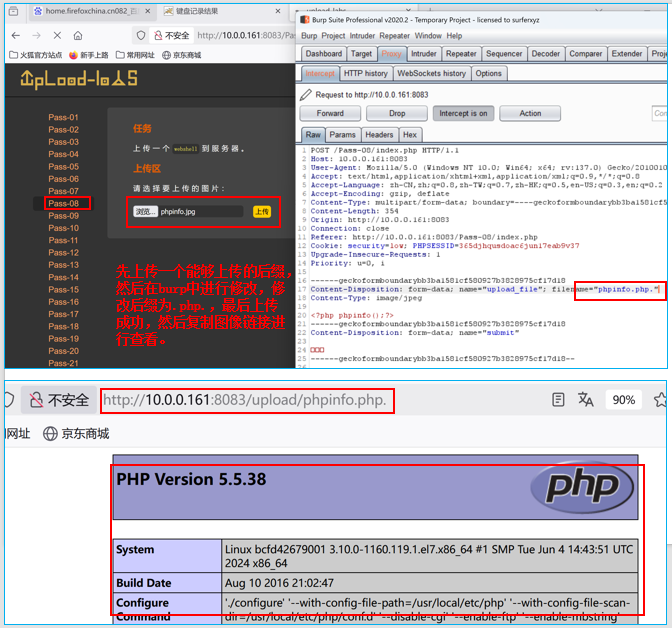Open Help menu in Burp Suite
672x628 pixels.
tap(454, 36)
